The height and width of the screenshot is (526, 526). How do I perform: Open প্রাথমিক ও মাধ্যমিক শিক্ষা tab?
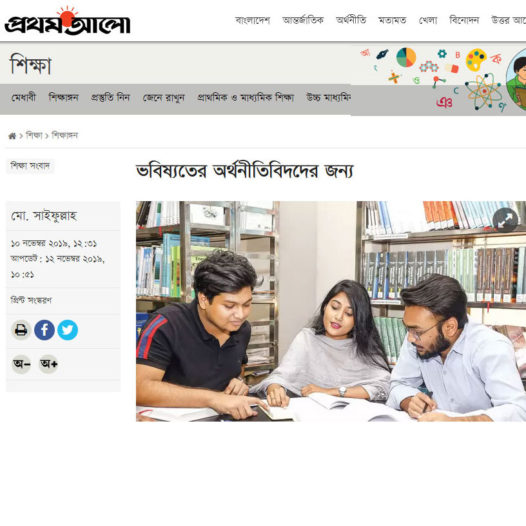[x=246, y=98]
